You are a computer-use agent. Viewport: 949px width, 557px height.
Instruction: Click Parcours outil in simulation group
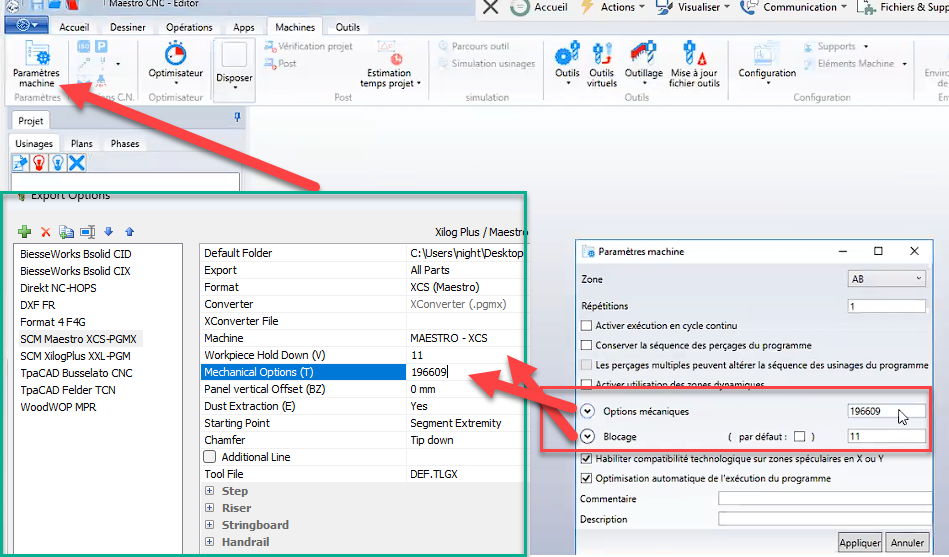coord(474,46)
